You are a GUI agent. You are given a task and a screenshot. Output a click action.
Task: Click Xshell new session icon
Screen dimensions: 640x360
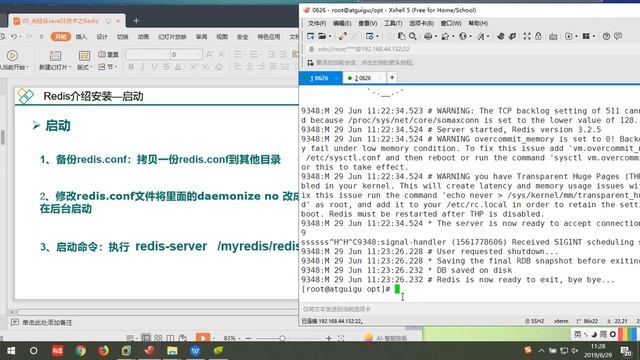point(311,36)
